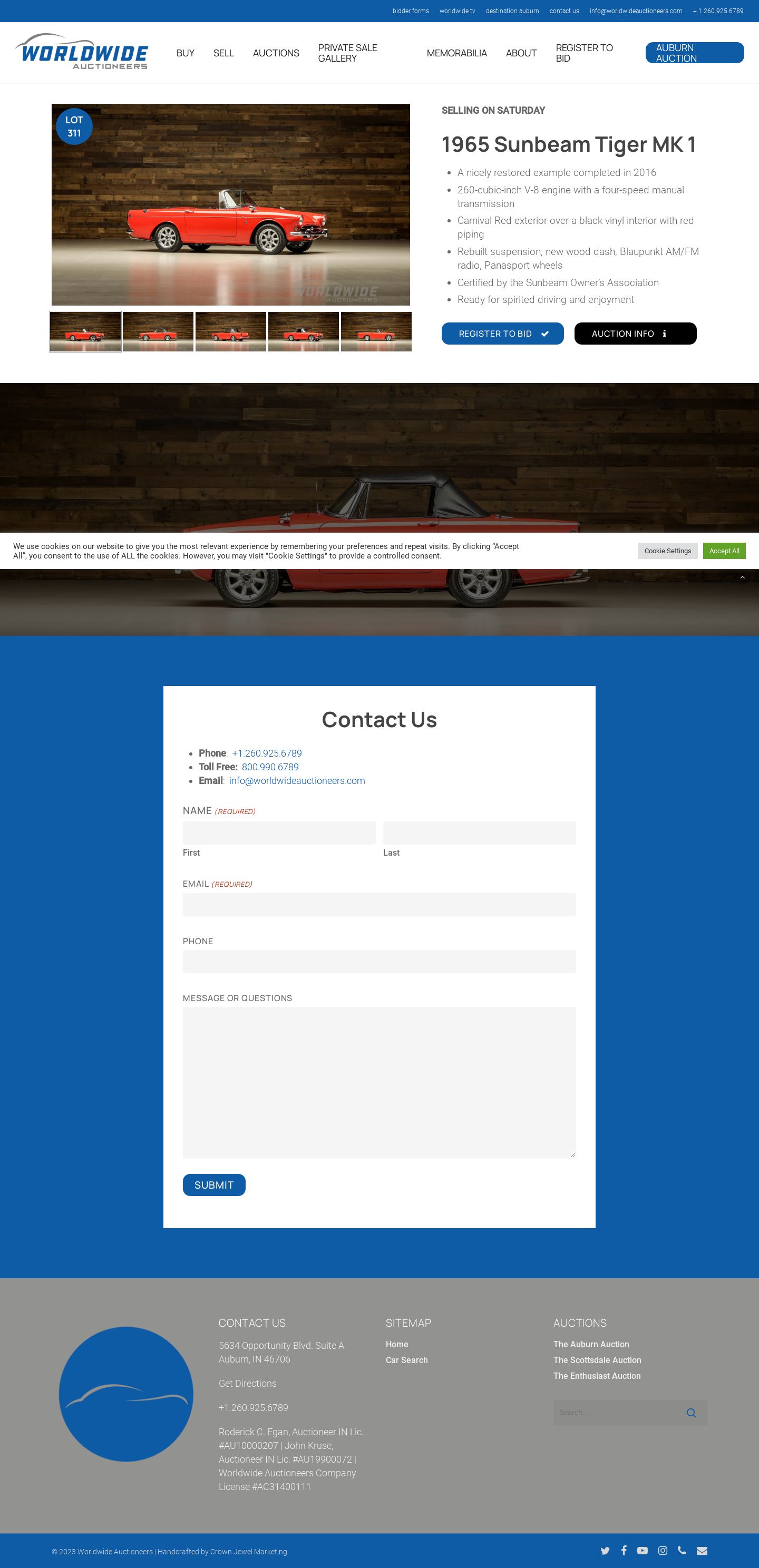Open the worldwide tv link
The width and height of the screenshot is (759, 1568).
457,11
